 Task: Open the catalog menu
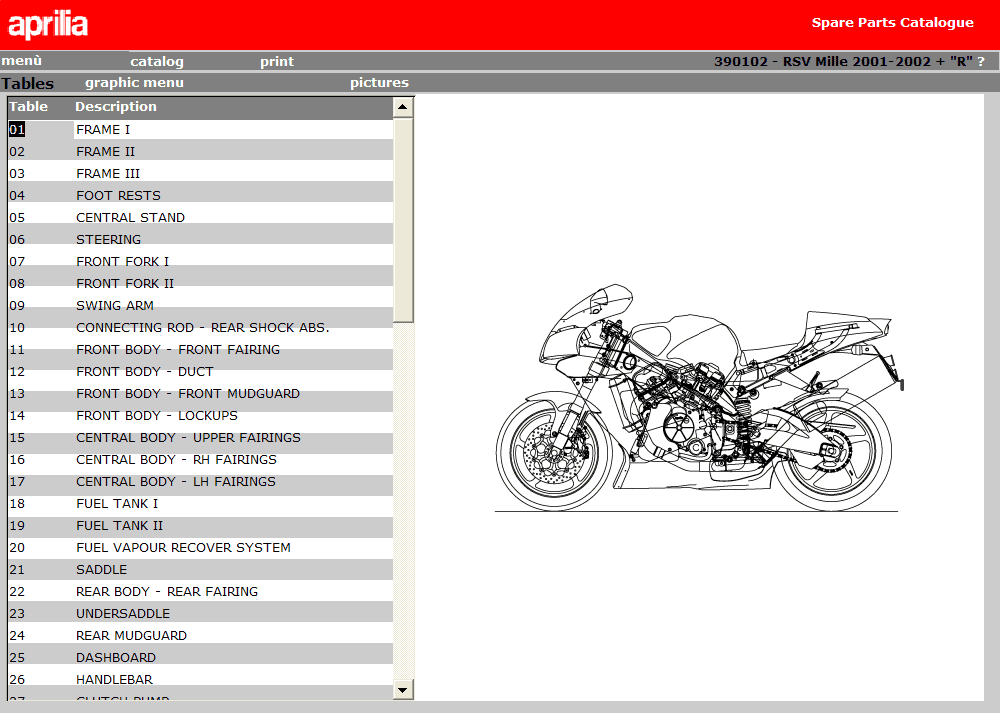pyautogui.click(x=156, y=61)
